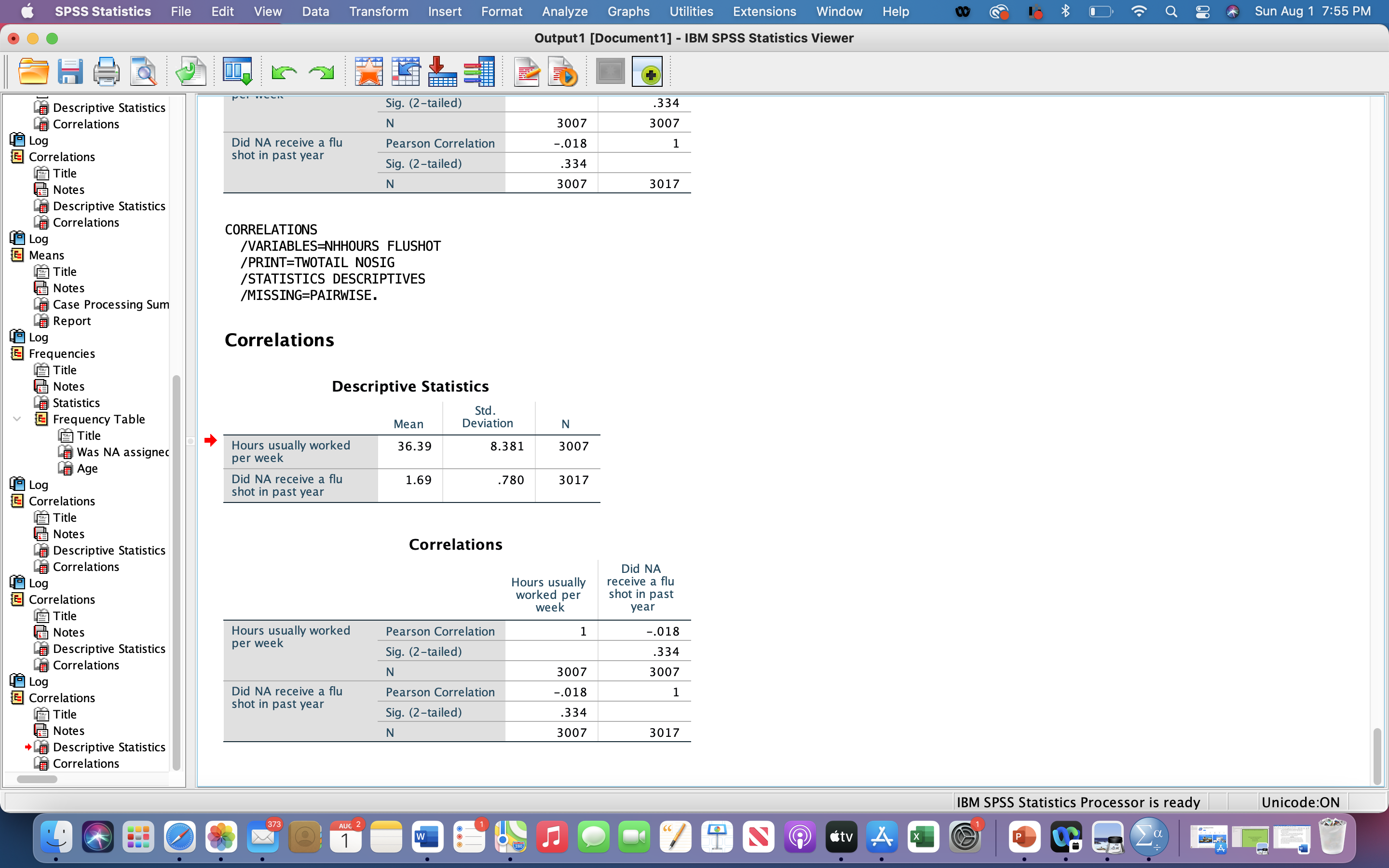
Task: Go to Case with the table-and-arrow icon
Action: (x=406, y=71)
